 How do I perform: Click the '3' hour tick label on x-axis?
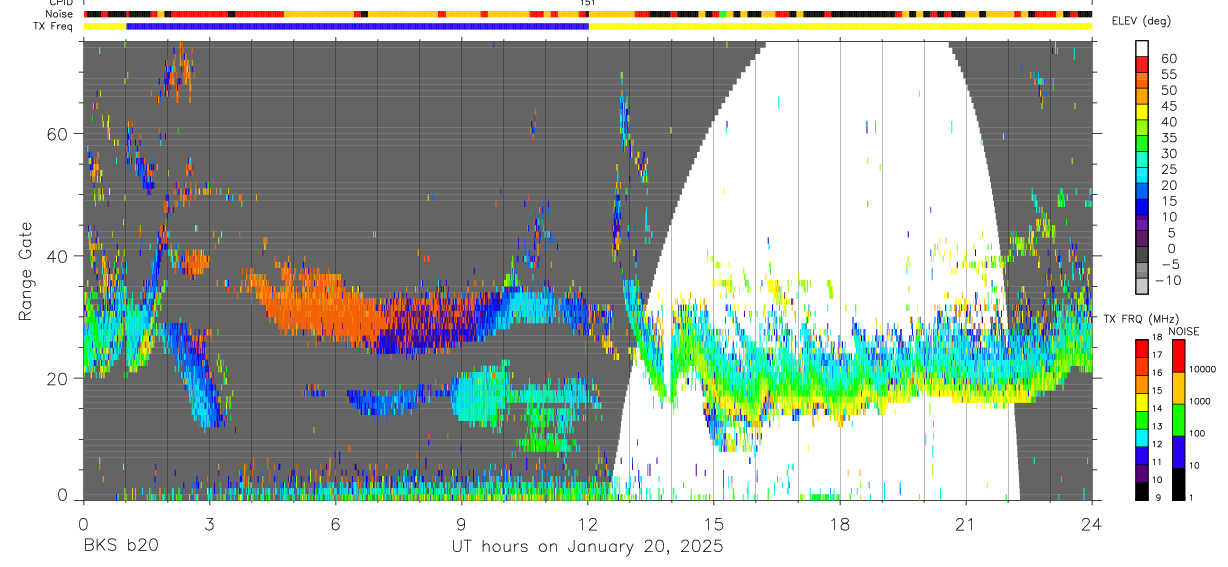pyautogui.click(x=209, y=523)
